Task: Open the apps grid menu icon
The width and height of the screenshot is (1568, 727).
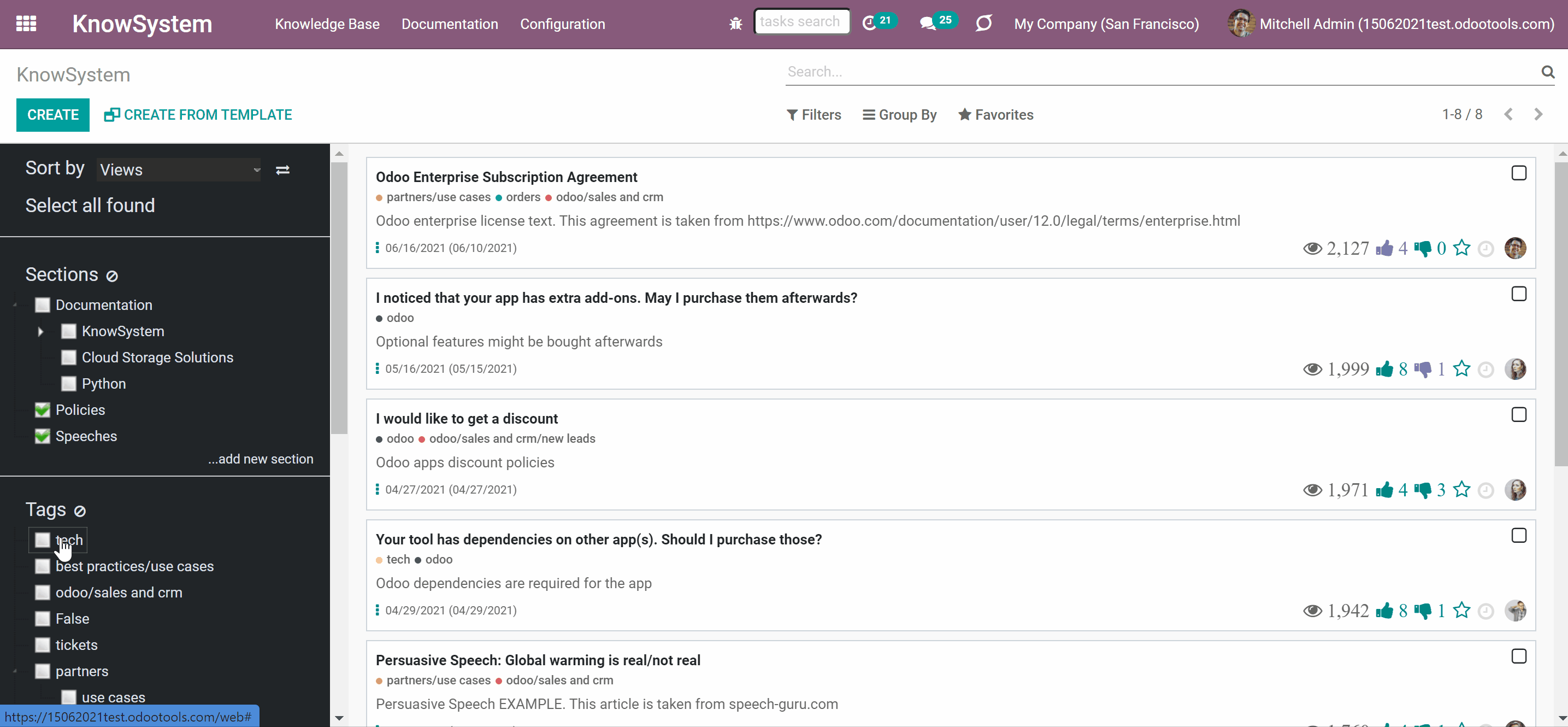Action: click(x=26, y=24)
